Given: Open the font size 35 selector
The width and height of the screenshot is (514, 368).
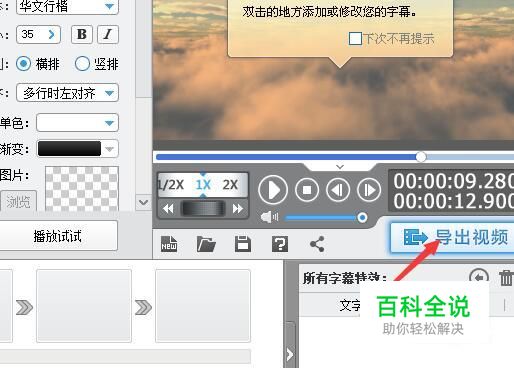Looking at the screenshot, I should pyautogui.click(x=38, y=34).
